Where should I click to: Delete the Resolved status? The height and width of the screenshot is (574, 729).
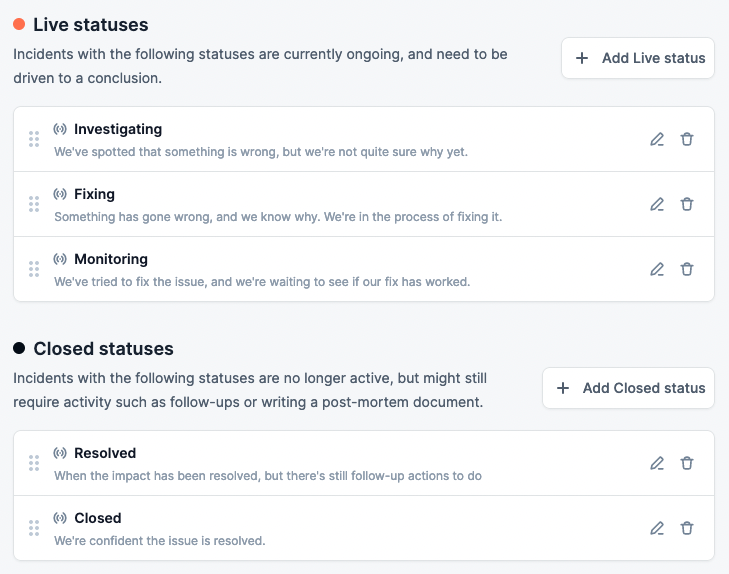(687, 463)
